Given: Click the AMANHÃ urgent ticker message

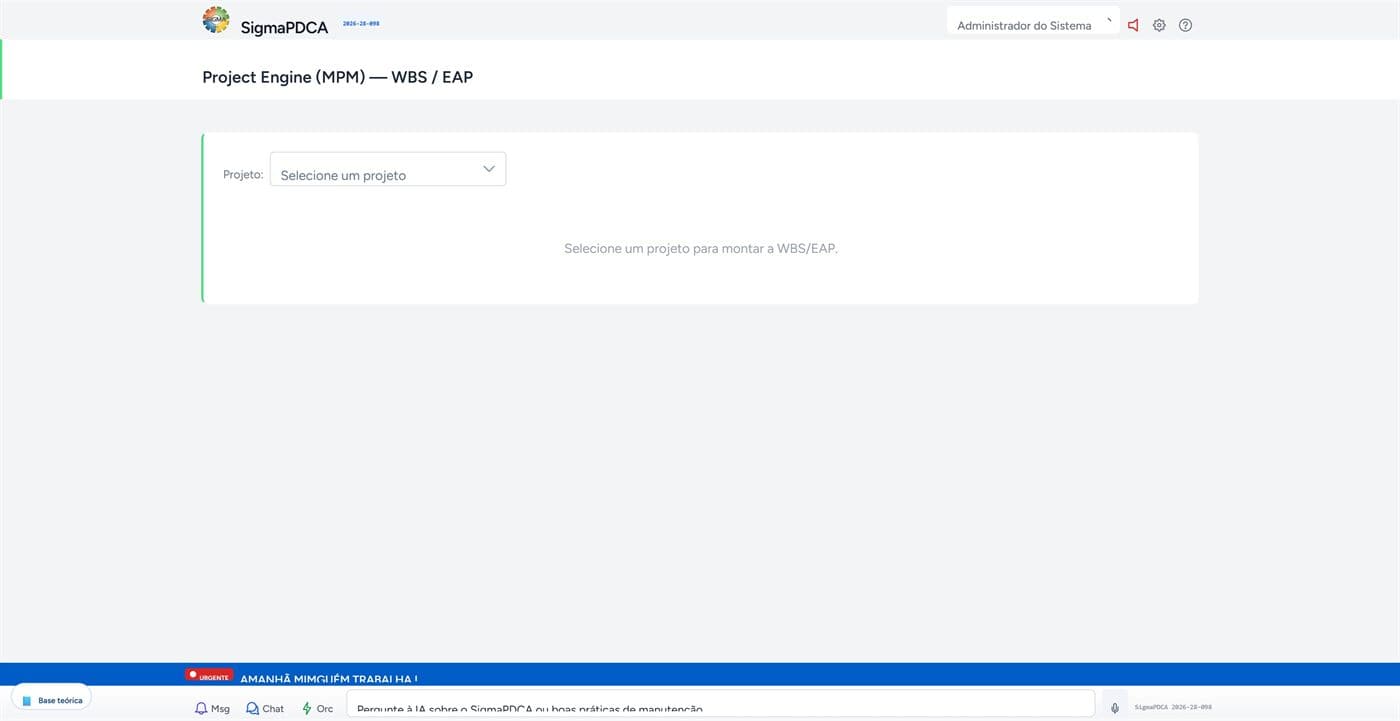Looking at the screenshot, I should pos(329,678).
